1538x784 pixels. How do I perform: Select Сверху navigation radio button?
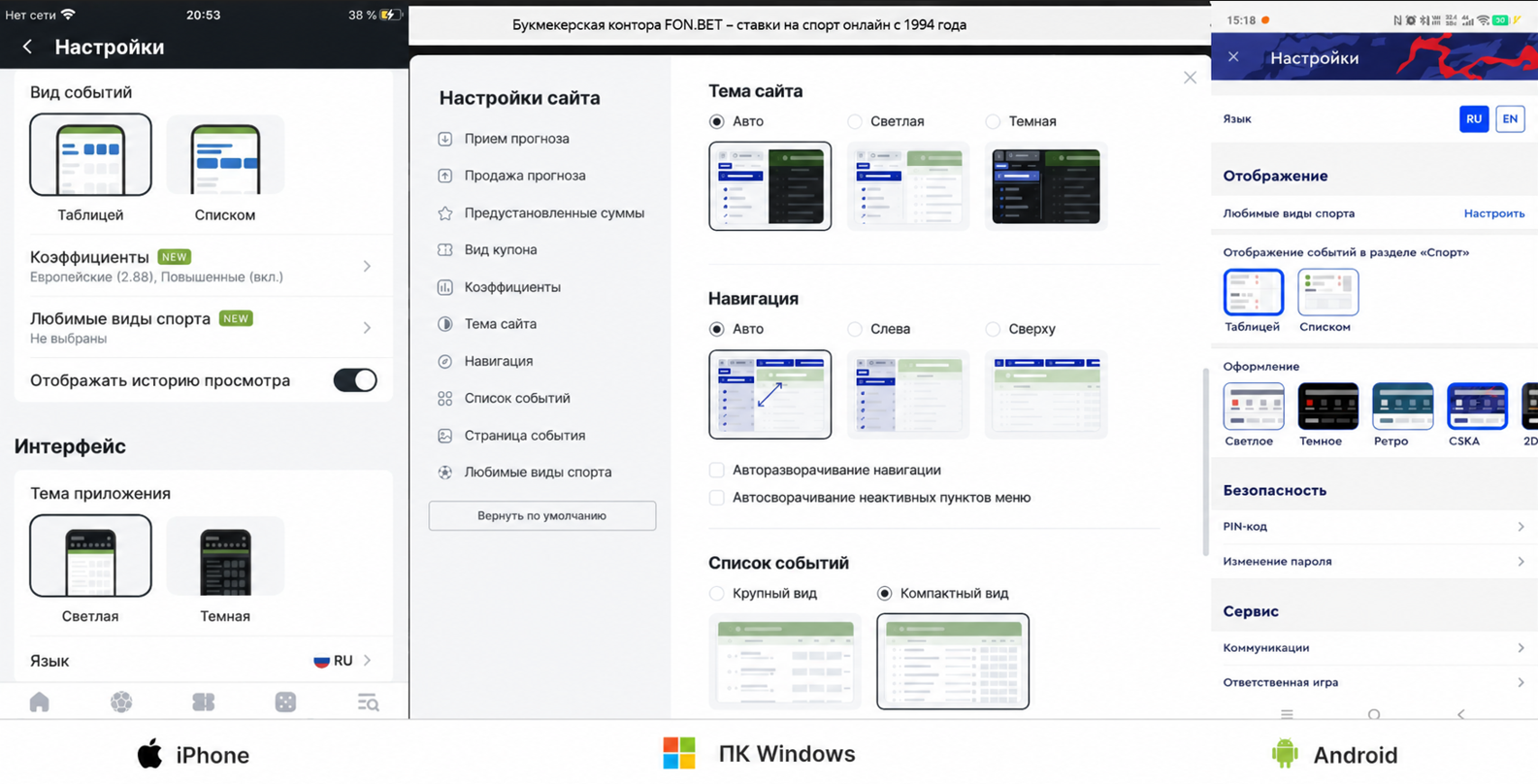tap(993, 329)
